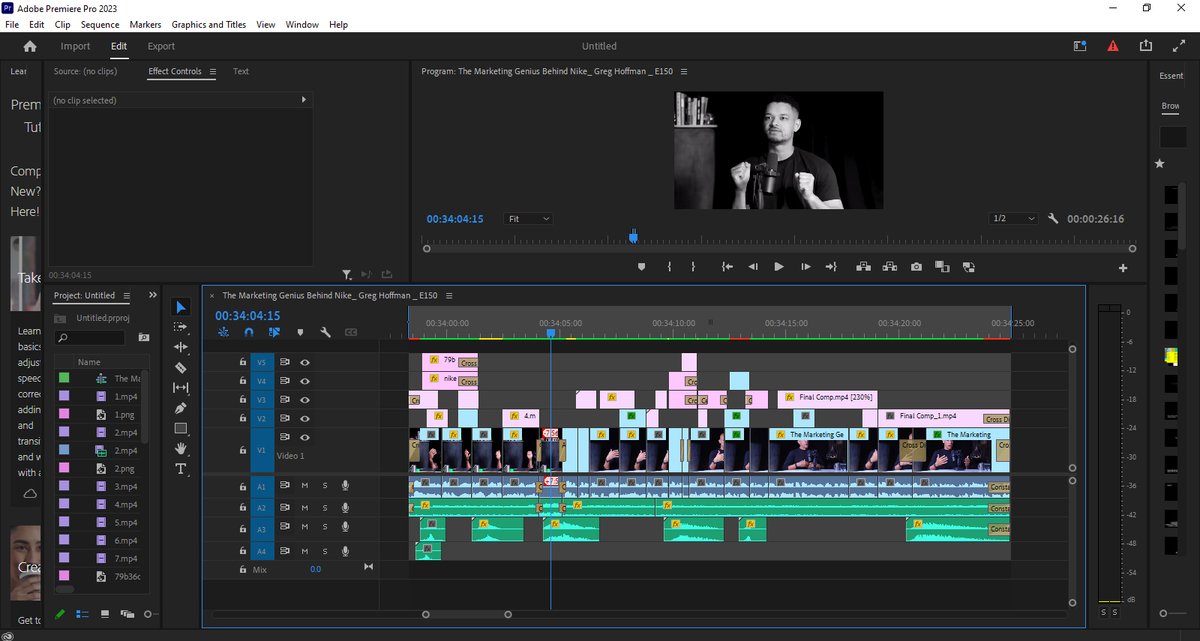
Task: Select the Ripple Edit tool
Action: click(x=181, y=347)
